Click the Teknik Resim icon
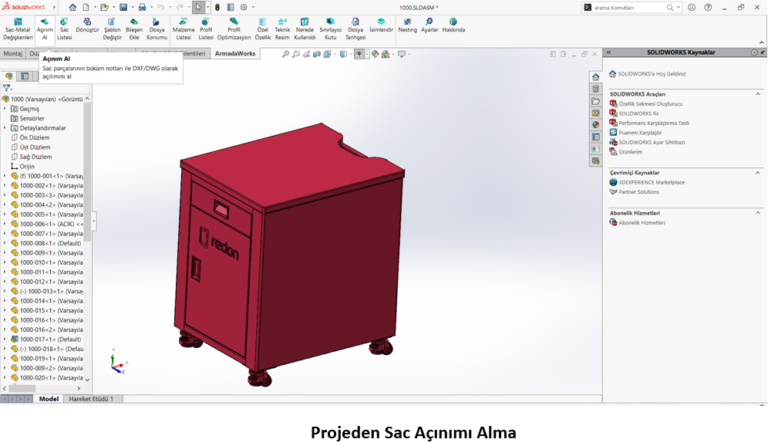 pyautogui.click(x=282, y=26)
